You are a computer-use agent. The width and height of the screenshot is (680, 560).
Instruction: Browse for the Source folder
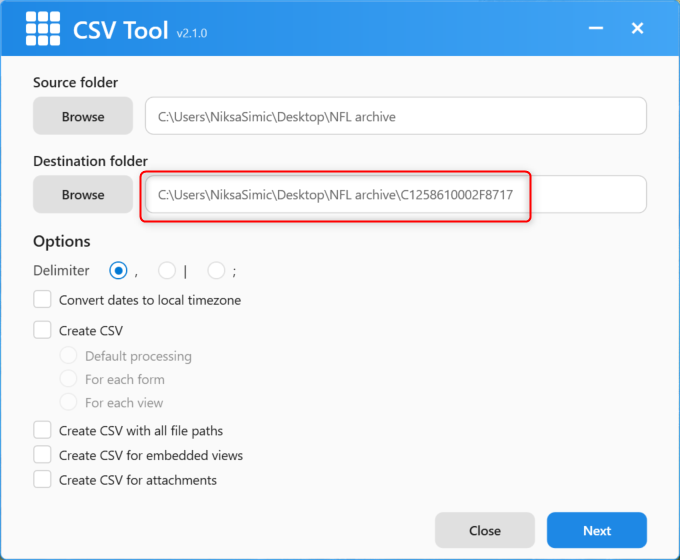pyautogui.click(x=83, y=116)
